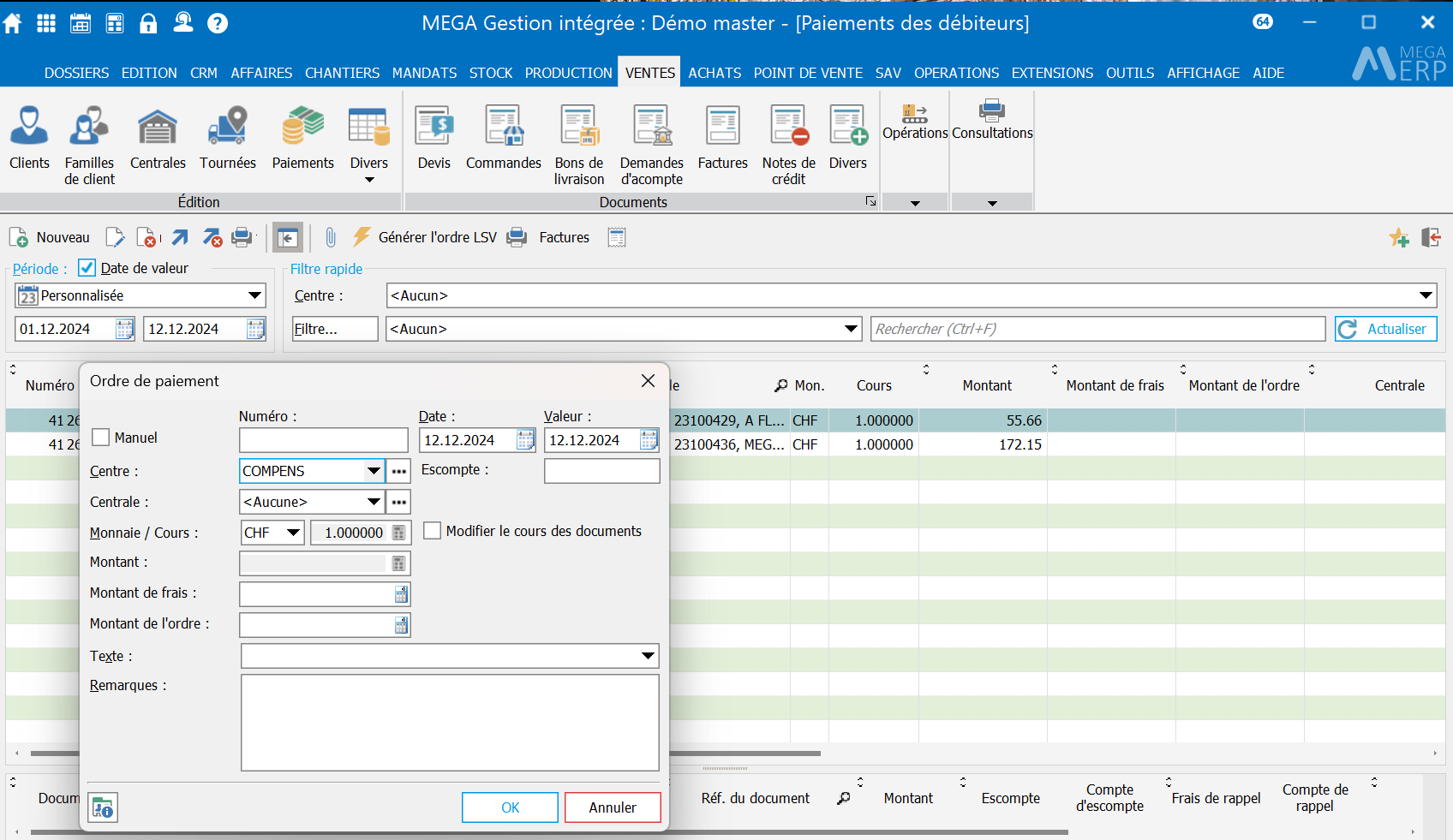Open the Date field calendar picker in dialog

(525, 440)
